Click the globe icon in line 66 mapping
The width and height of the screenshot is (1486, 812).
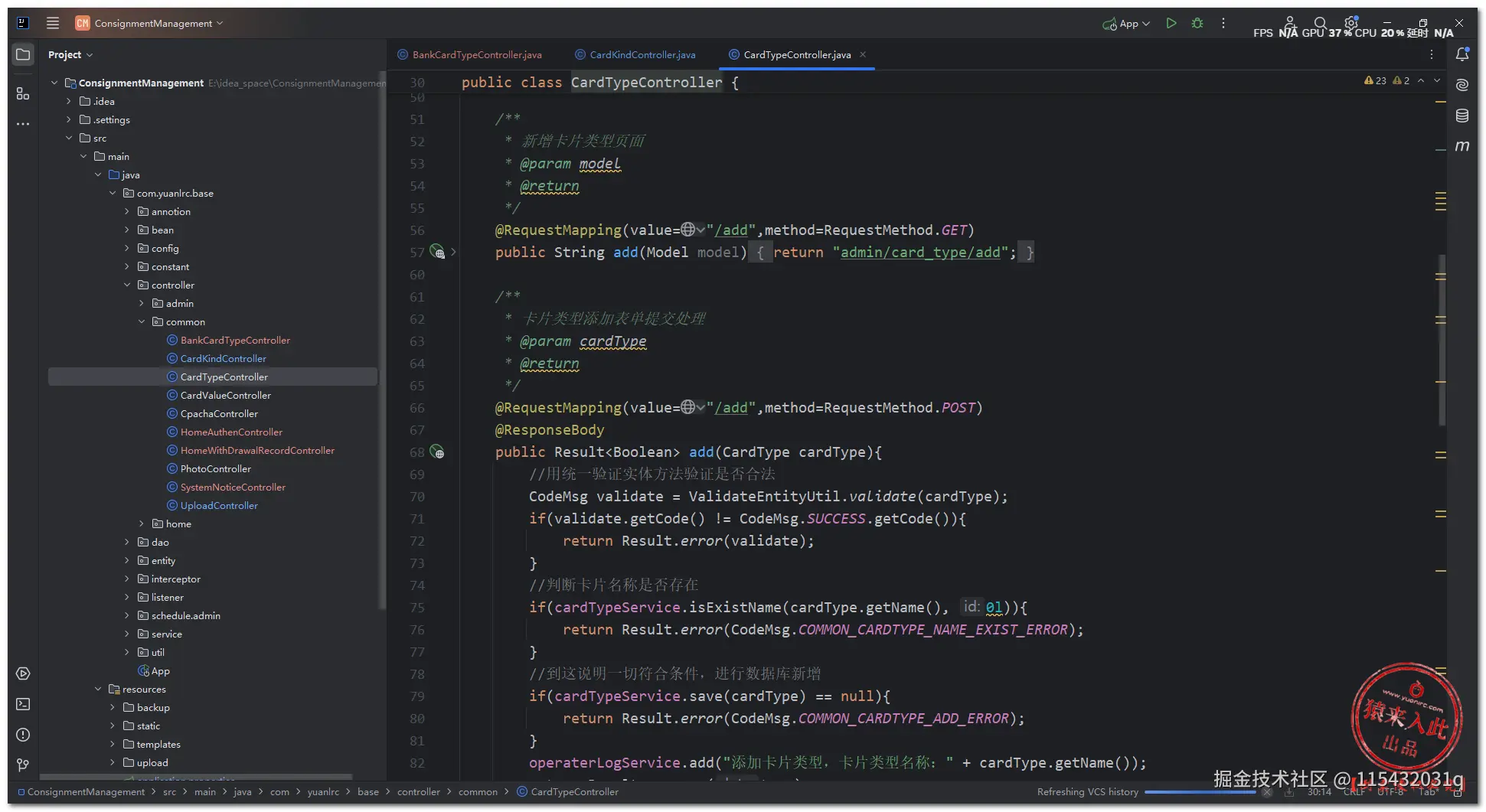tap(688, 407)
